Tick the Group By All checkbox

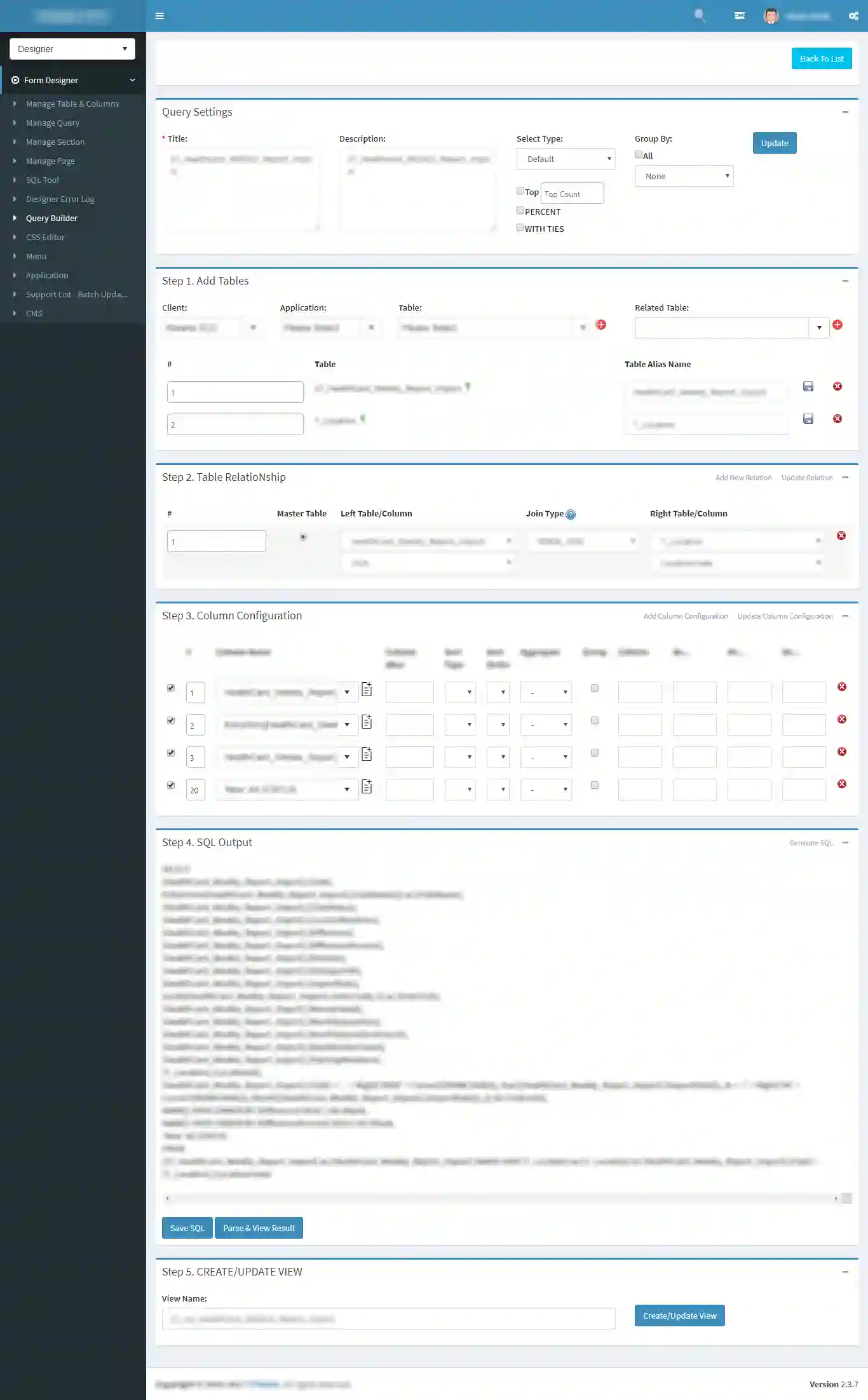coord(639,155)
